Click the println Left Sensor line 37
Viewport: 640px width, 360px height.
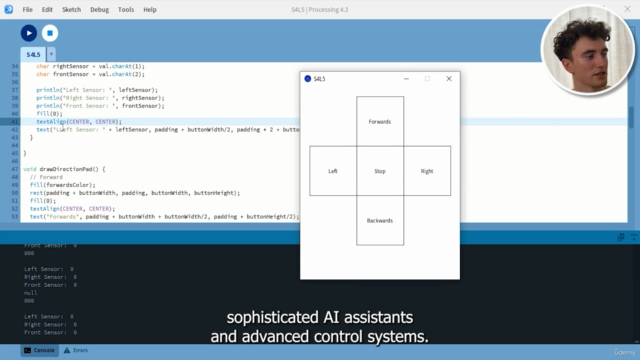coord(97,90)
